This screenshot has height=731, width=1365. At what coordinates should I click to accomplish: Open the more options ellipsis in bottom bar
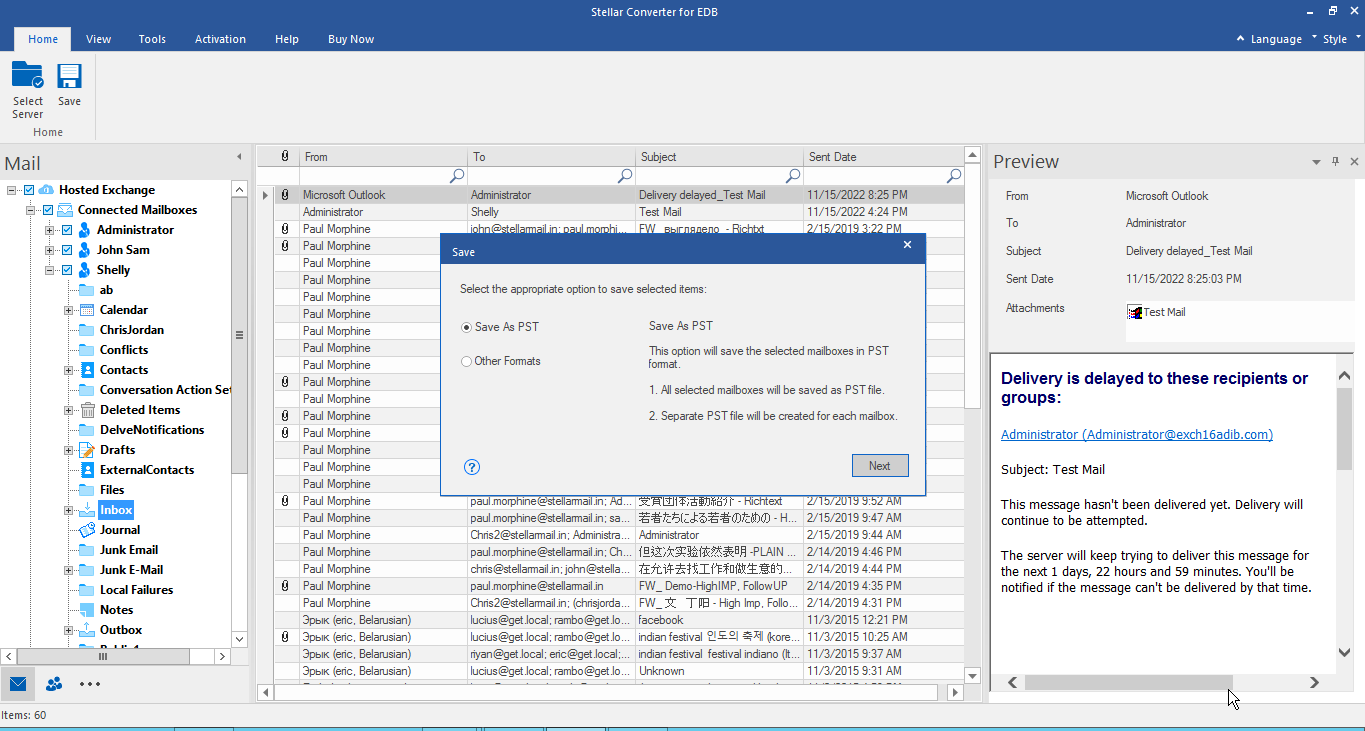[90, 684]
